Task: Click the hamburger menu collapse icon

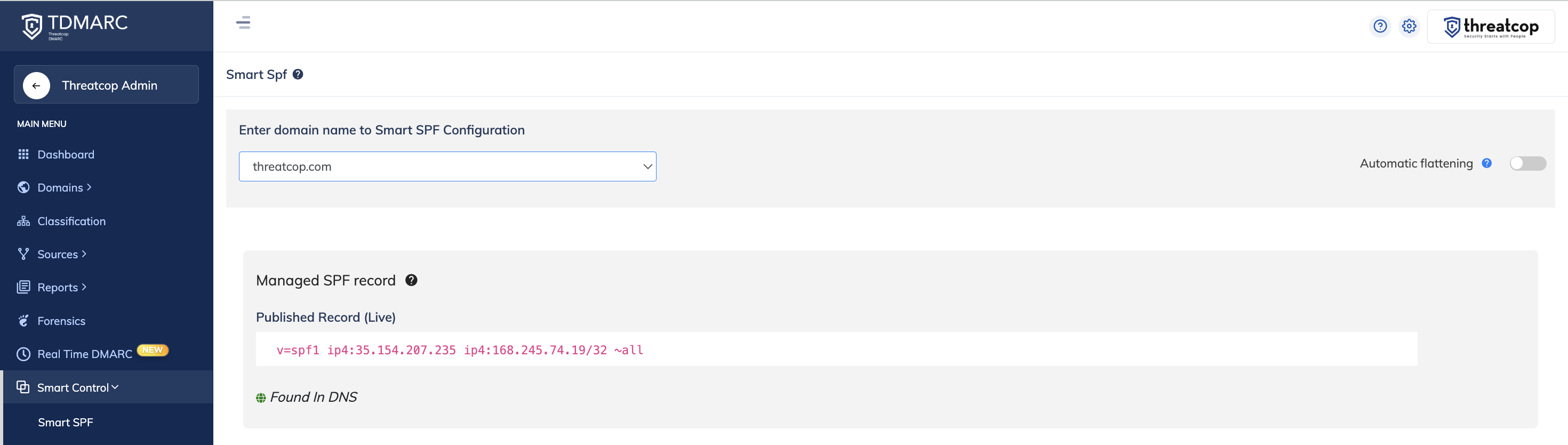Action: pos(243,23)
